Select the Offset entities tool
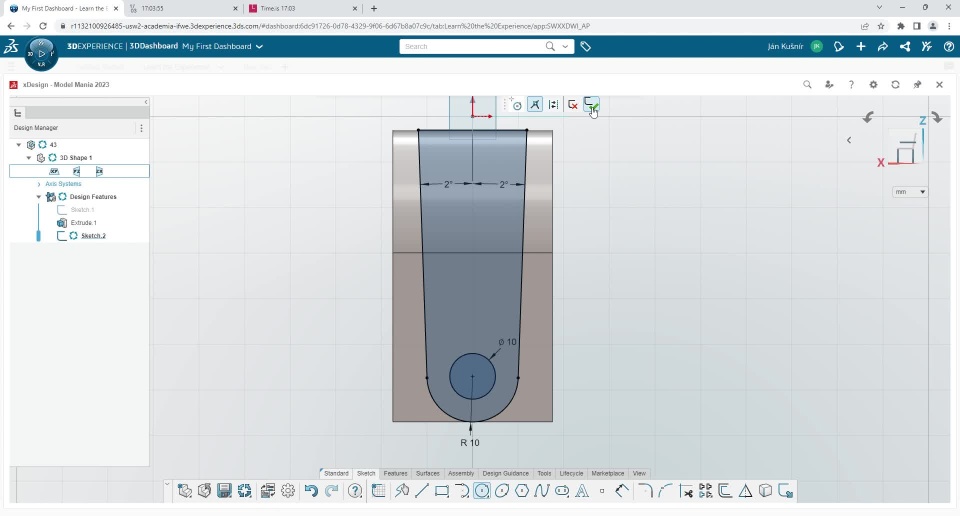The width and height of the screenshot is (960, 516). [x=726, y=491]
